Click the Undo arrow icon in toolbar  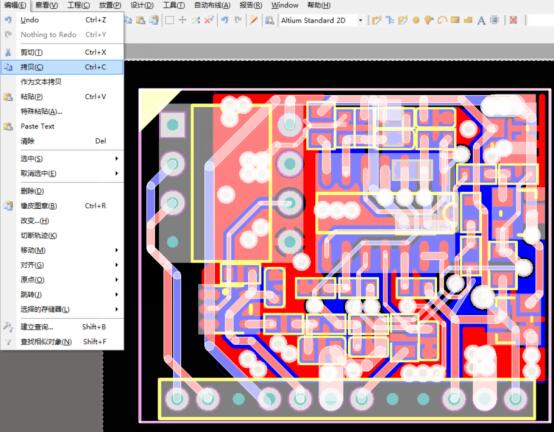(225, 20)
